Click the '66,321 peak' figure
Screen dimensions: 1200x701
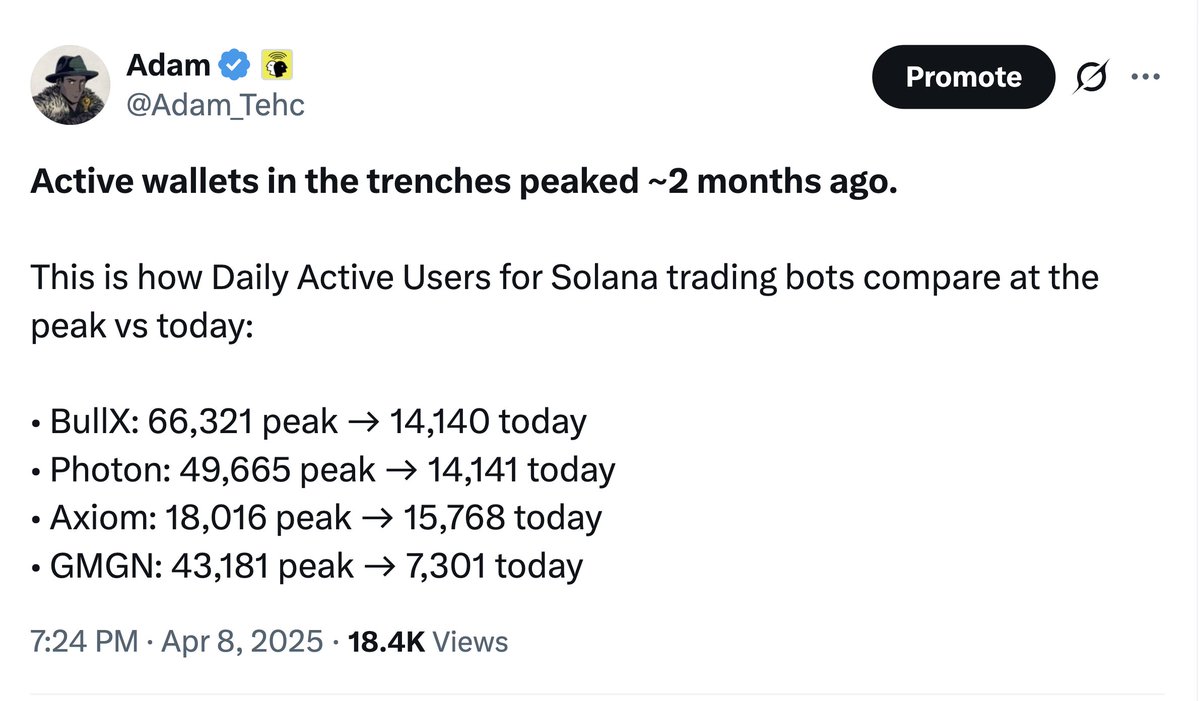tap(243, 421)
